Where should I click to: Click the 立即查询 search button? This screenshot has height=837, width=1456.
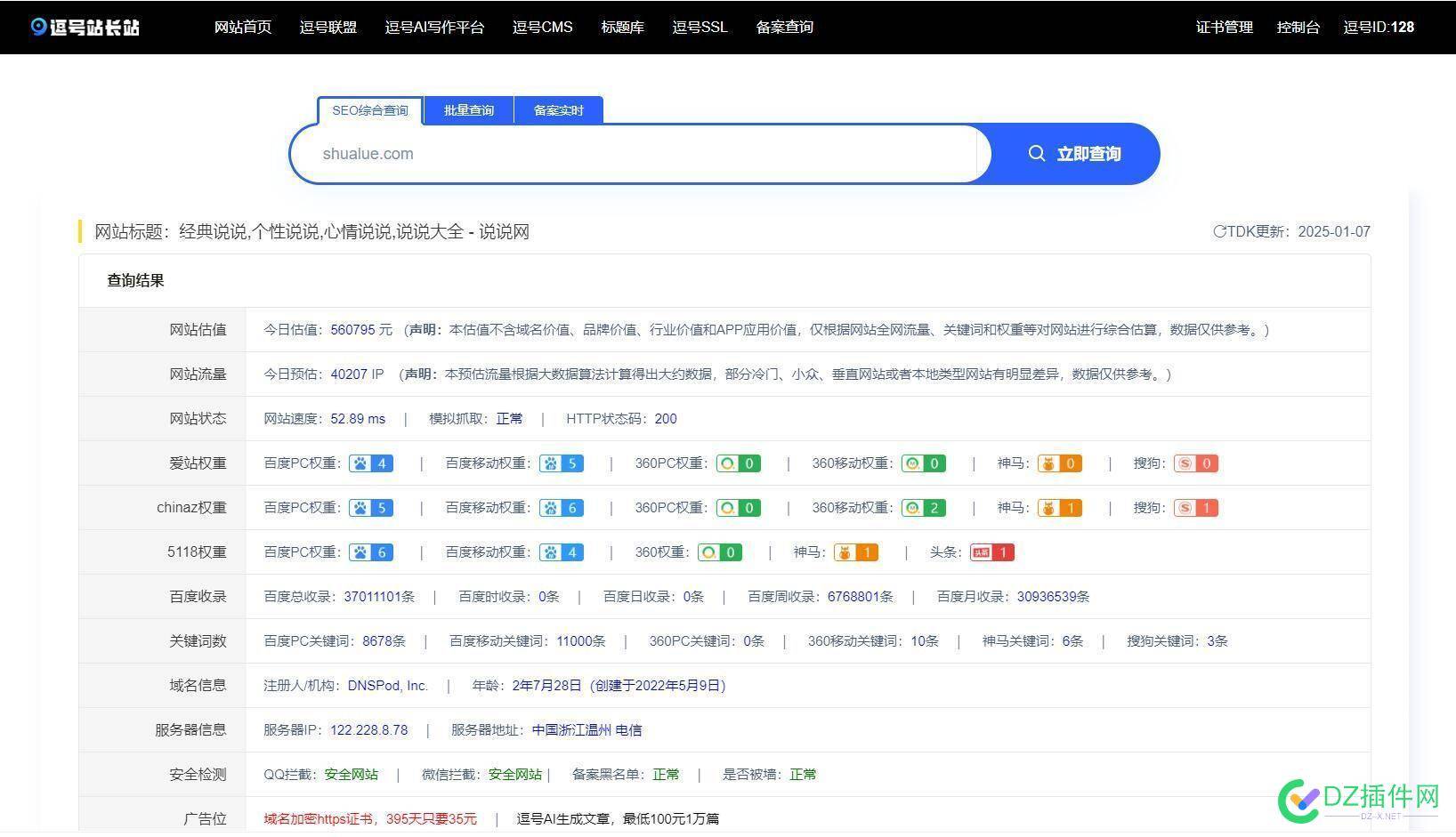1074,154
